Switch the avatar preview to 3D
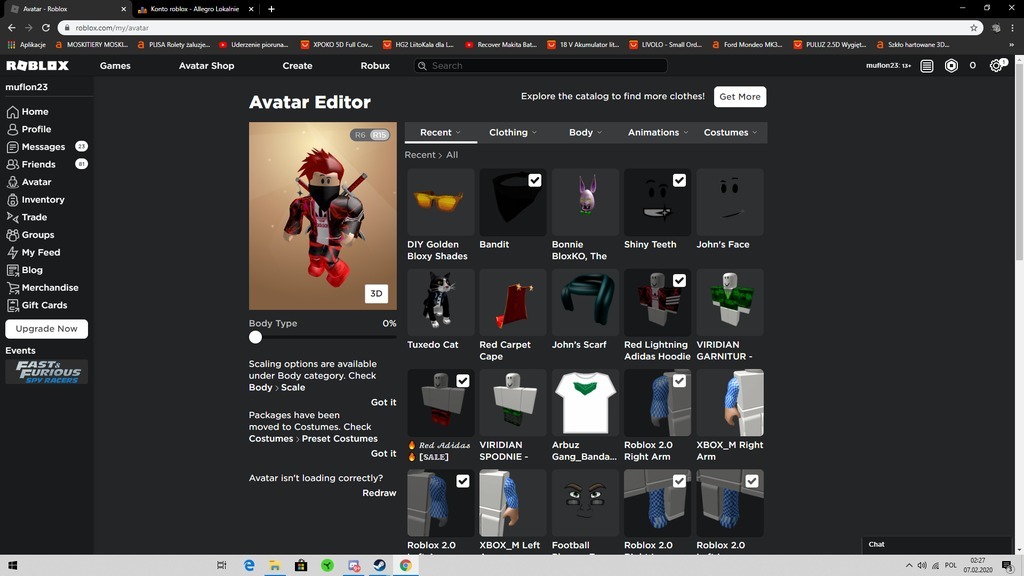Viewport: 1024px width, 576px height. pyautogui.click(x=376, y=294)
